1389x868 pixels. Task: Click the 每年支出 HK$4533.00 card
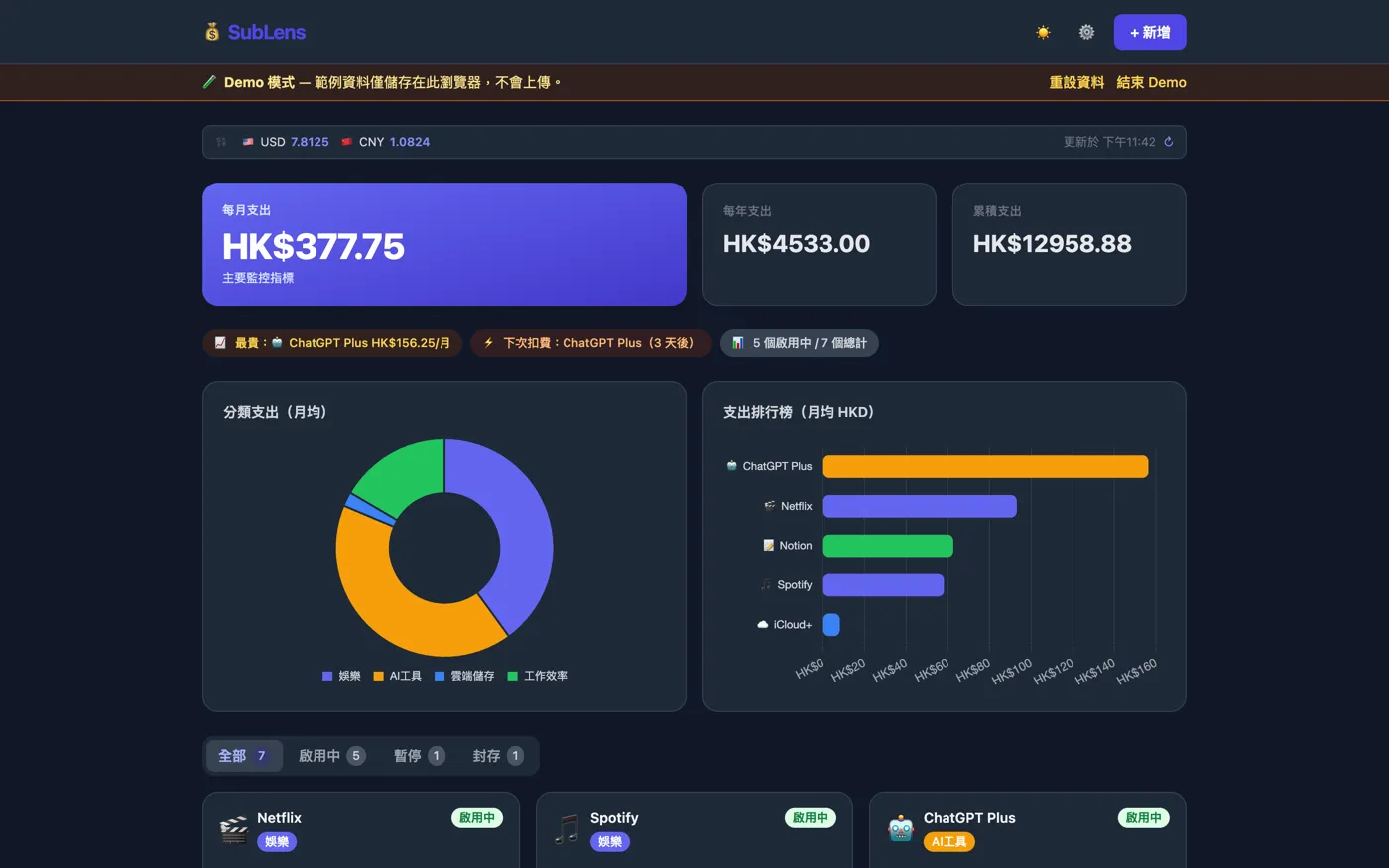point(820,244)
